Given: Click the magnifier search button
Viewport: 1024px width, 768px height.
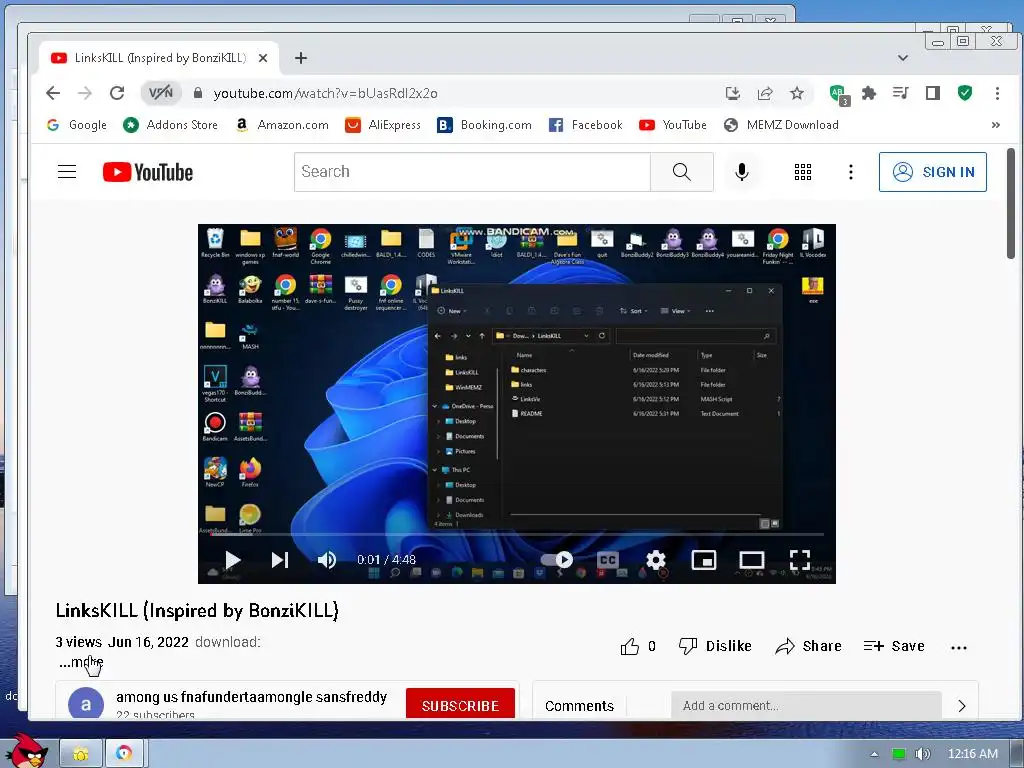Looking at the screenshot, I should pyautogui.click(x=681, y=172).
